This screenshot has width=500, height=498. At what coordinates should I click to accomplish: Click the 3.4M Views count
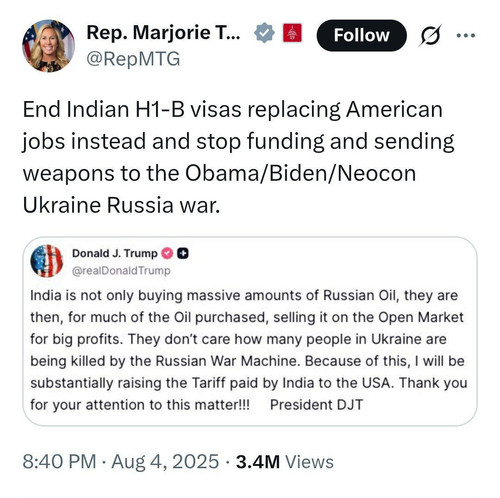point(285,462)
